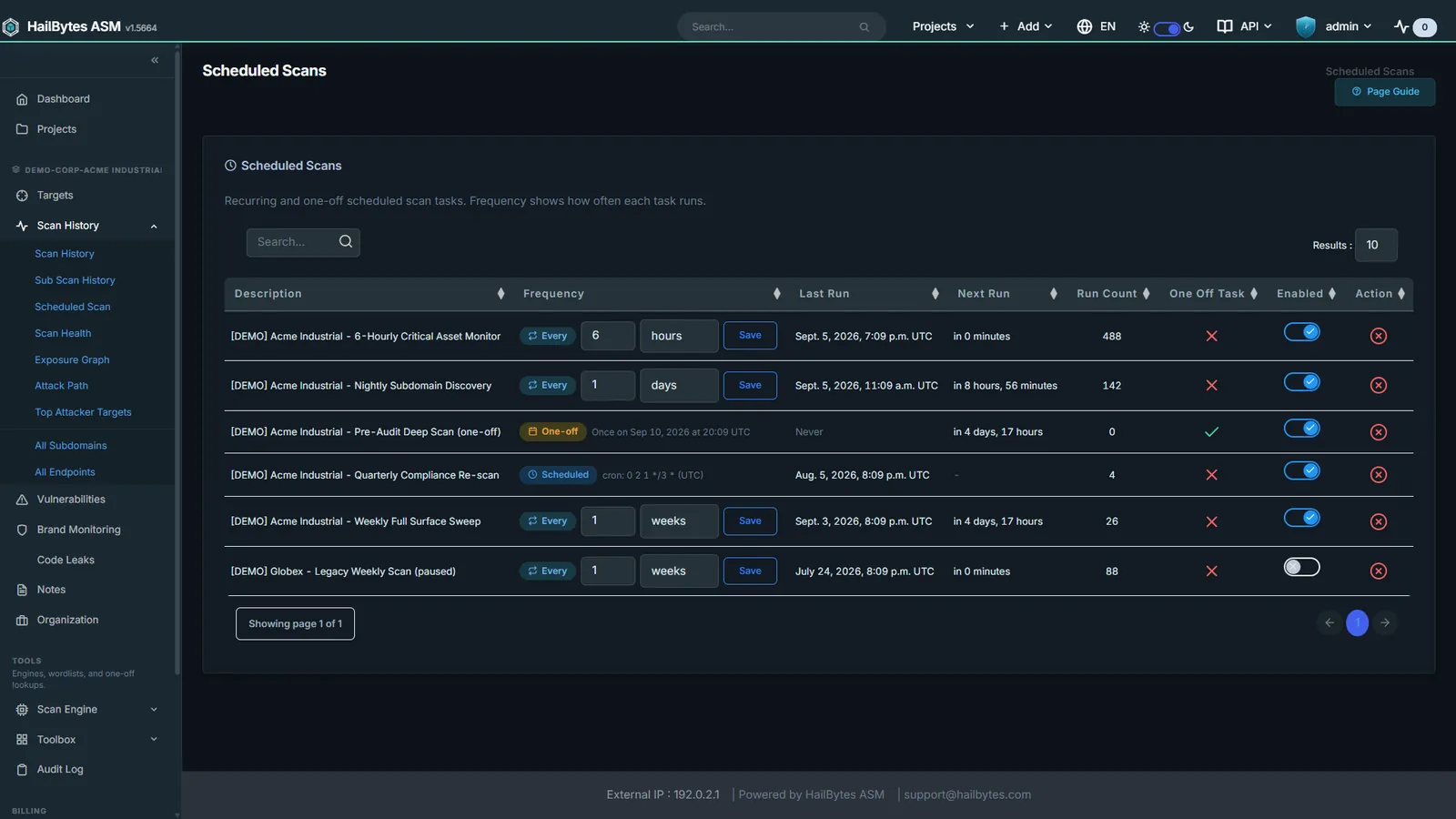The height and width of the screenshot is (819, 1456).
Task: Open the activity pulse notifications indicator
Action: [1415, 26]
